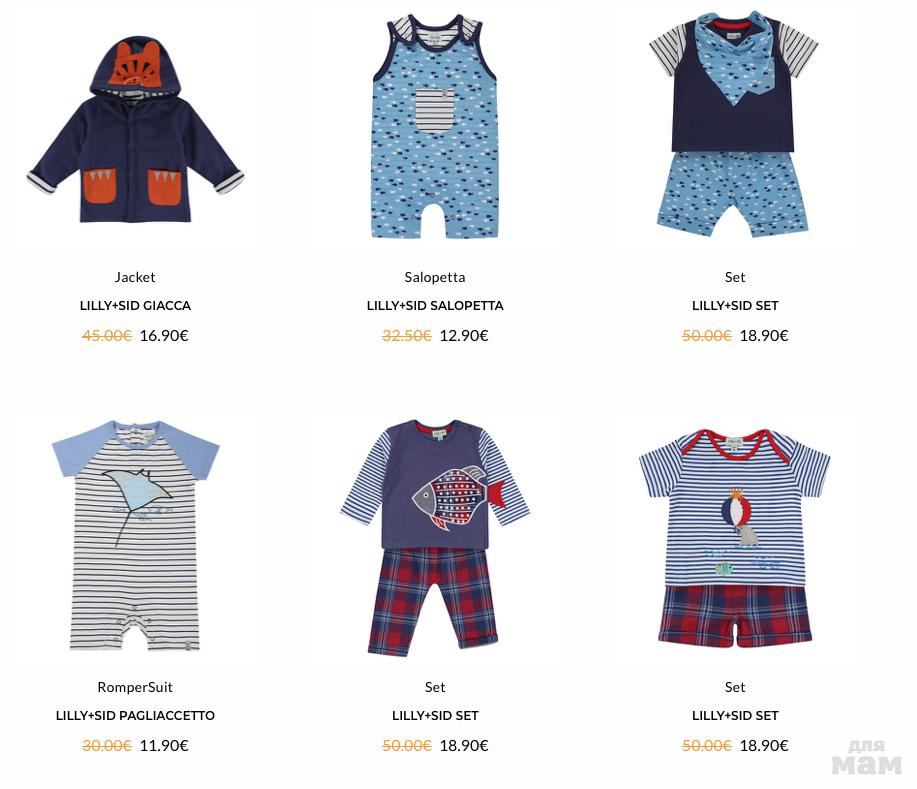The width and height of the screenshot is (917, 789).
Task: Click the Salopetta category label
Action: (x=435, y=277)
